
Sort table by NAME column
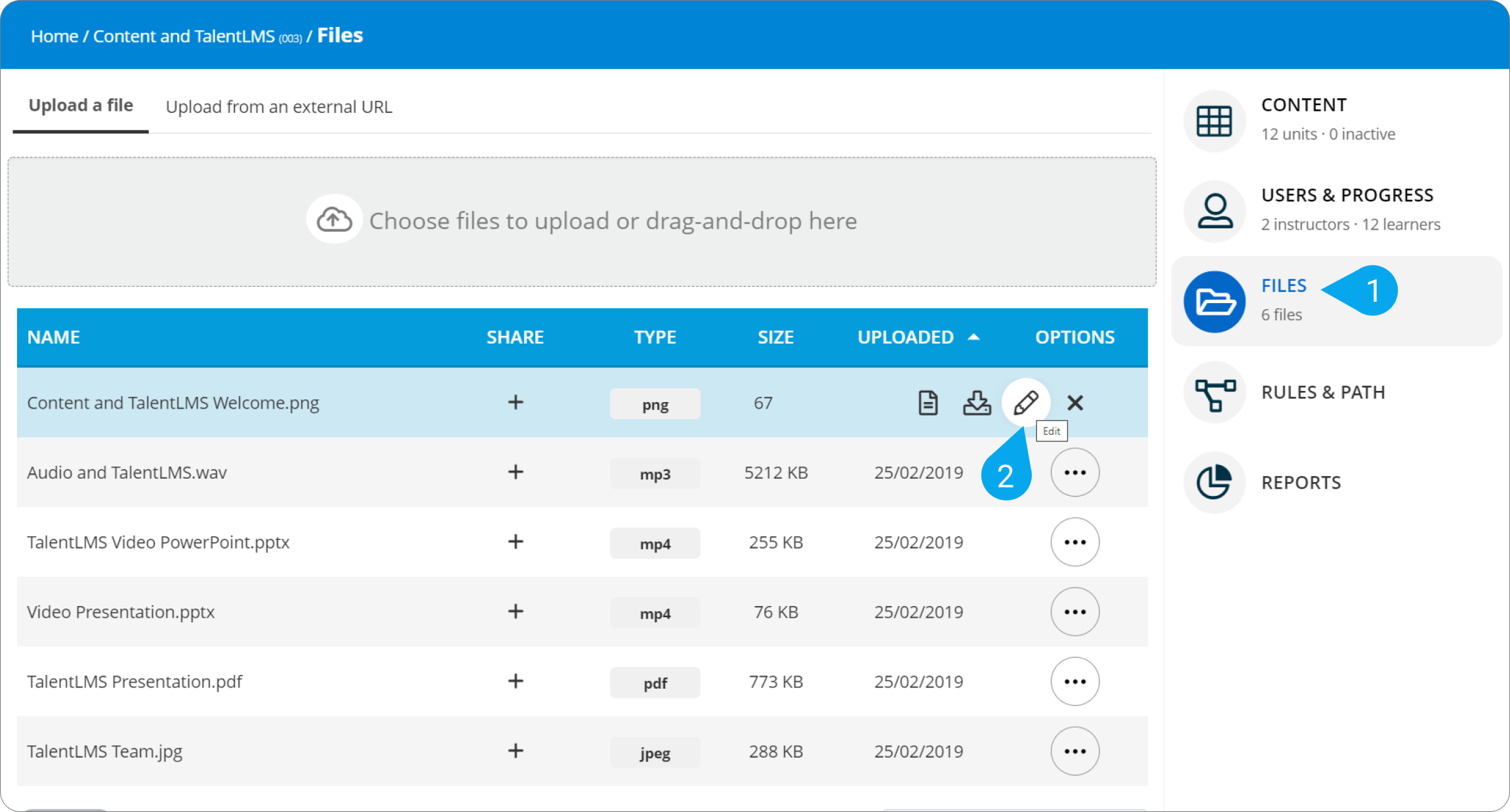click(53, 337)
